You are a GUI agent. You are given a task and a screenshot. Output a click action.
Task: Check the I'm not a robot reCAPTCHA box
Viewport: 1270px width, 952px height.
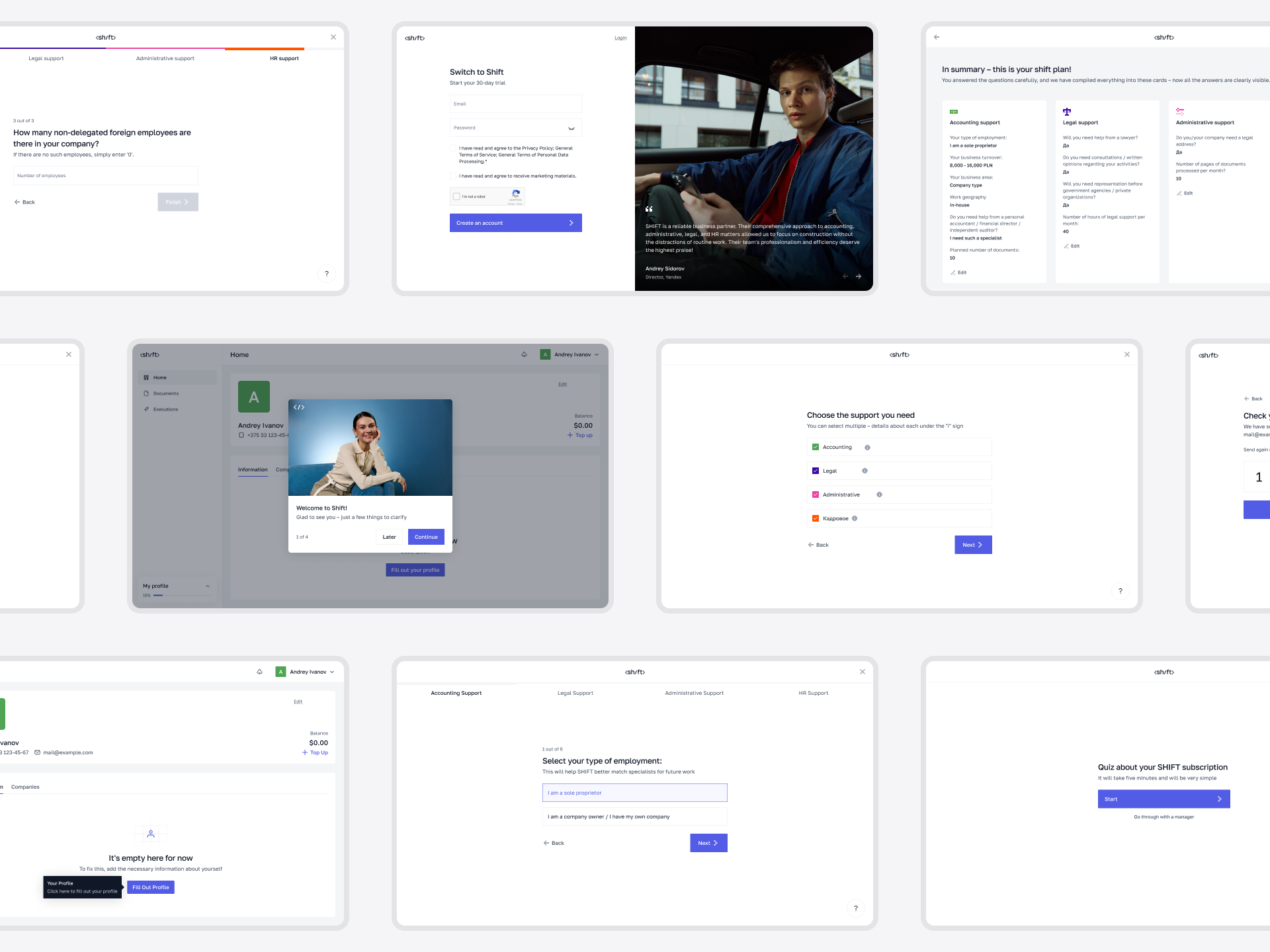coord(456,196)
